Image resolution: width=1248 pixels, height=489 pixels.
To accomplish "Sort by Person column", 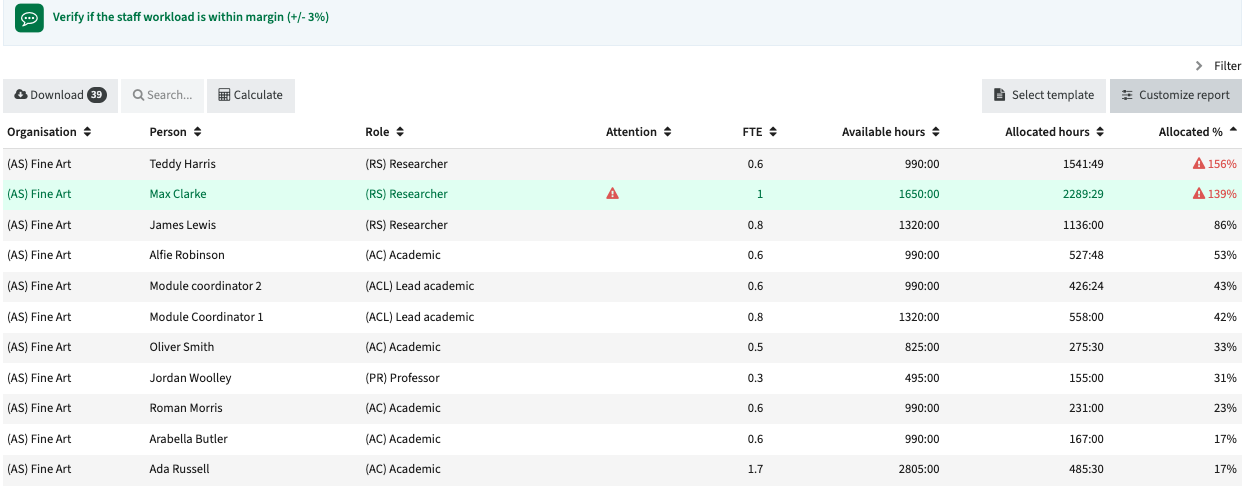I will tap(175, 132).
